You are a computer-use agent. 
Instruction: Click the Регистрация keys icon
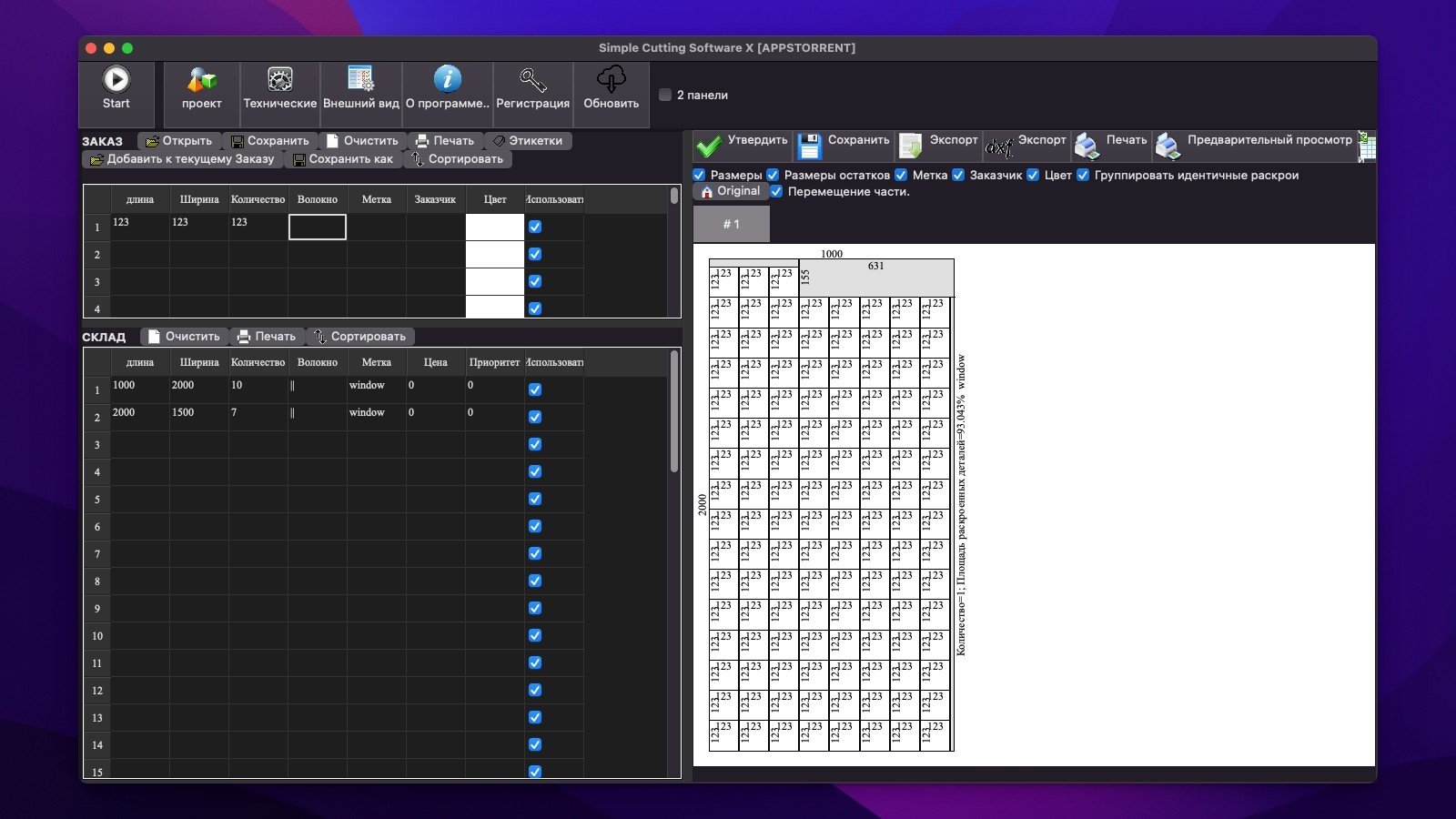(x=532, y=80)
